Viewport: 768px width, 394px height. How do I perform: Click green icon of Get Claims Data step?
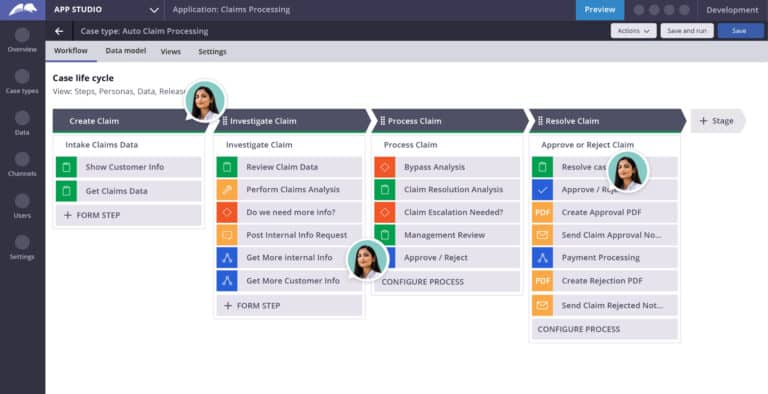pos(66,191)
